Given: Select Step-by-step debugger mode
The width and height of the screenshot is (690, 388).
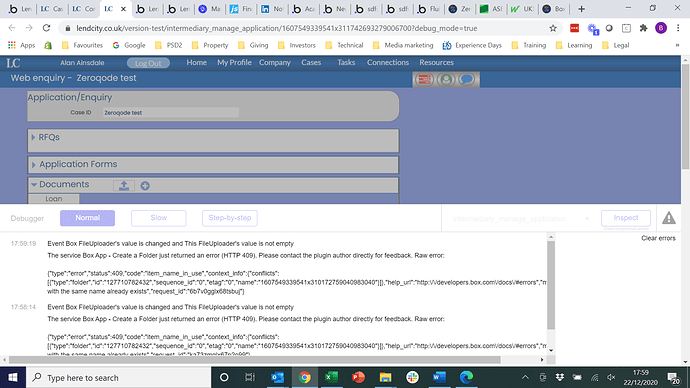Looking at the screenshot, I should [x=230, y=218].
